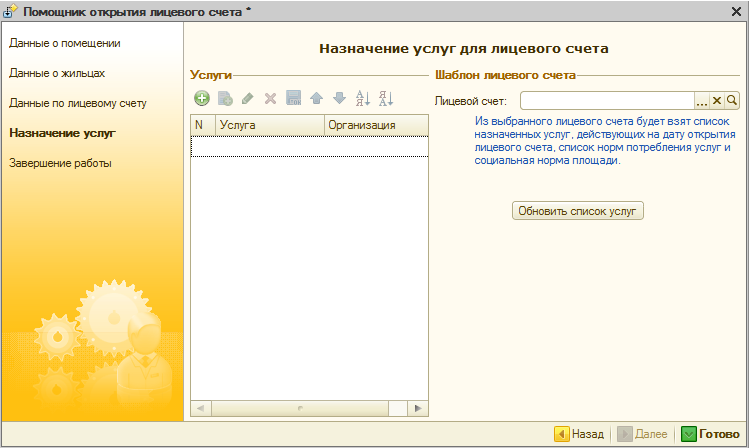This screenshot has height=448, width=749.
Task: Go to the Данные о помещении step
Action: tap(65, 43)
